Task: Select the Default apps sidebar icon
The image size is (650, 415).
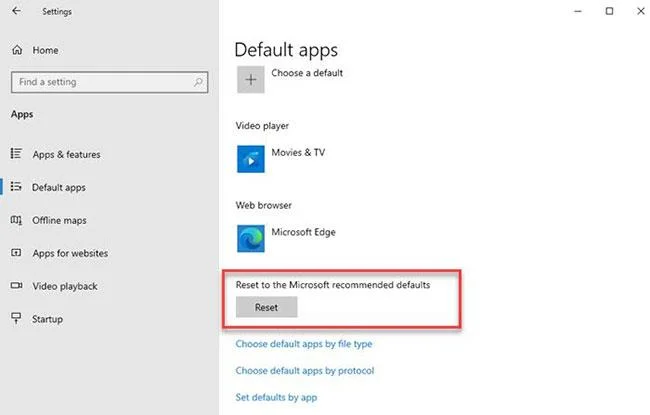Action: click(x=16, y=187)
